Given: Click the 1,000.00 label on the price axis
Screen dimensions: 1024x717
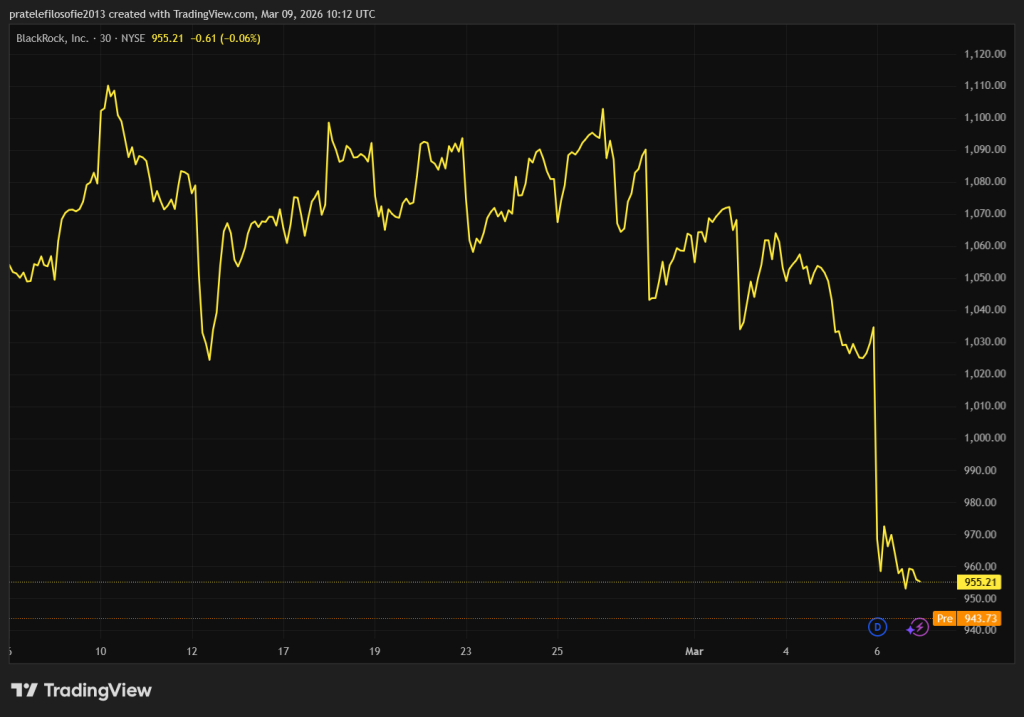Looking at the screenshot, I should tap(984, 438).
